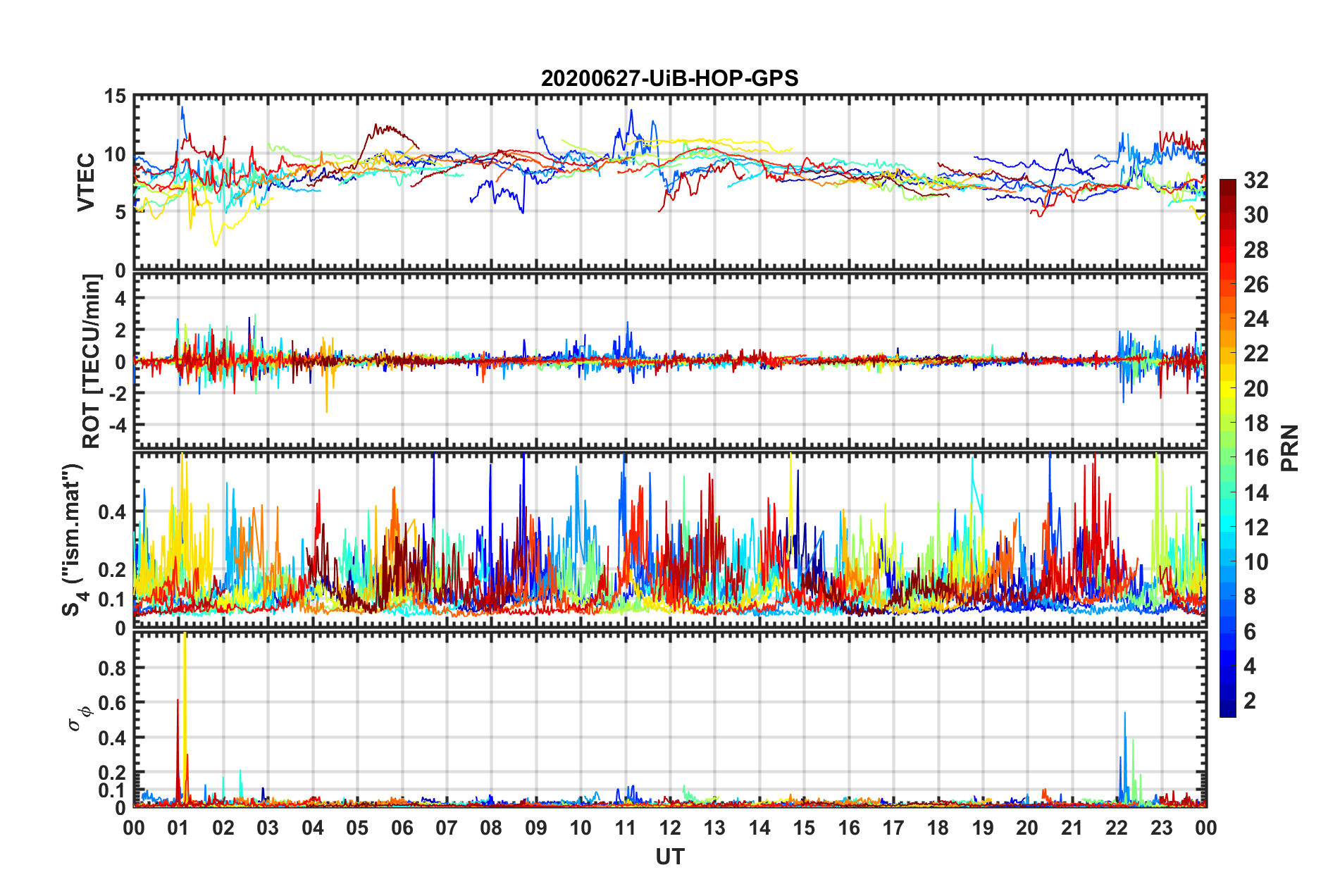The height and width of the screenshot is (896, 1340).
Task: Click the dark blue bottom of the colorbar
Action: click(x=1227, y=710)
